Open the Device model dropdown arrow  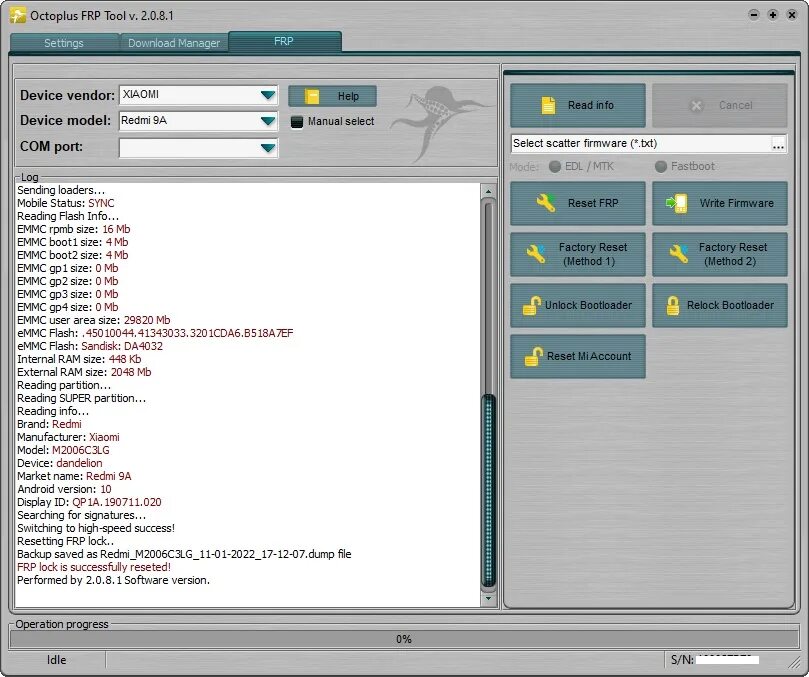(x=268, y=121)
